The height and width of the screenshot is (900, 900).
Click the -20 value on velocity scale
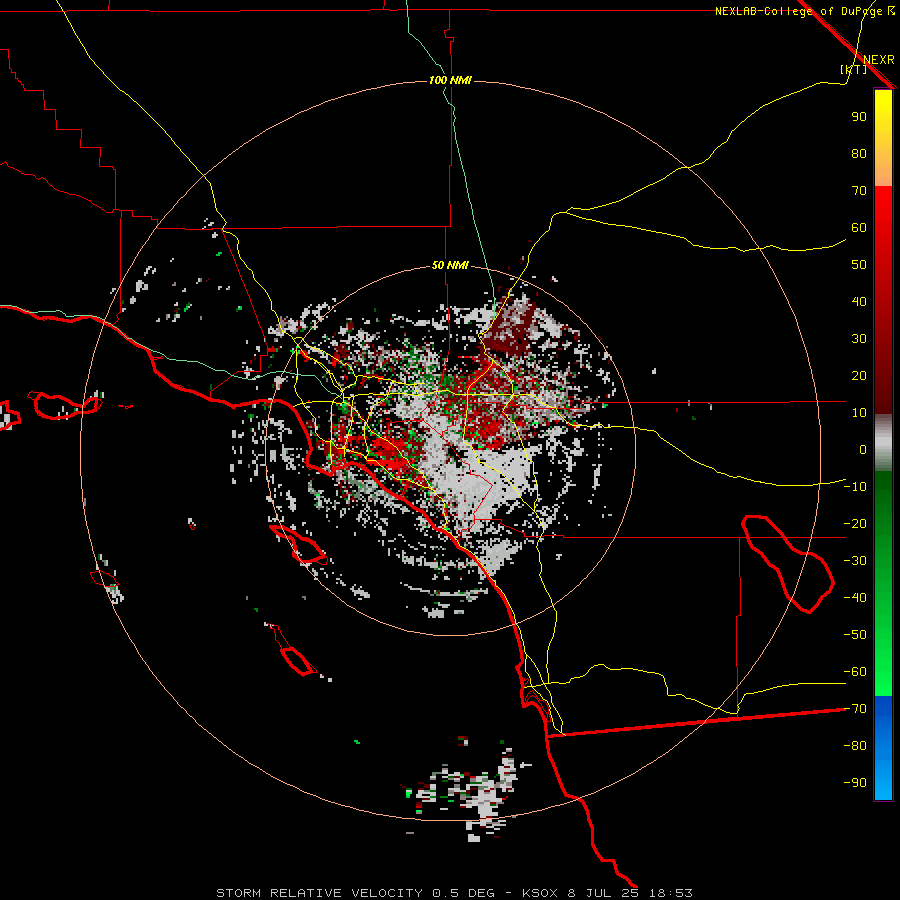tap(855, 524)
